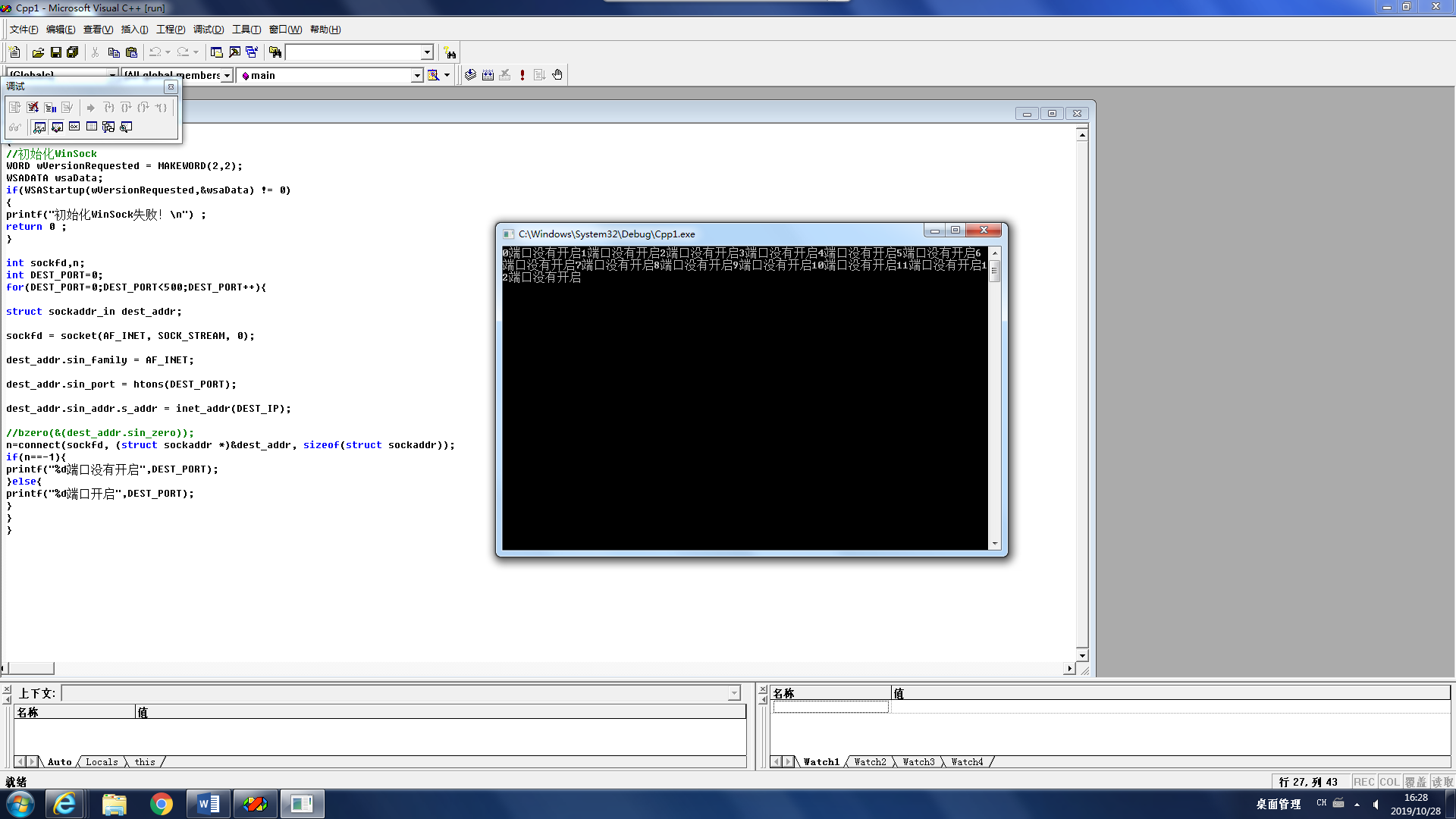Toggle the Variables window button in debug toolbar
This screenshot has width=1456, height=819.
[x=57, y=127]
